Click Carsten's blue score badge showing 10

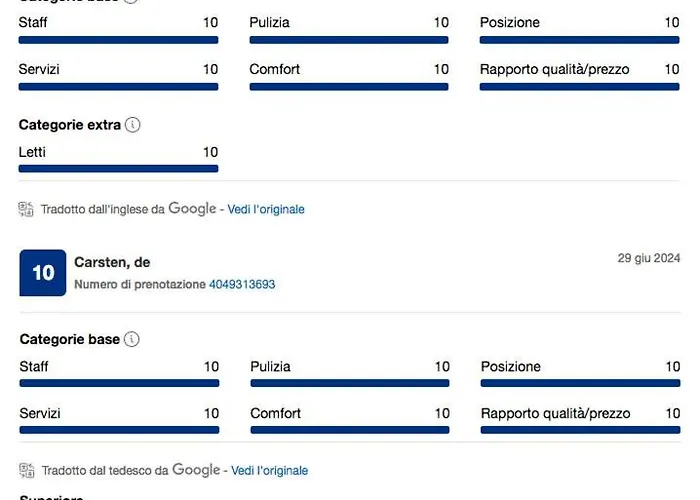43,273
